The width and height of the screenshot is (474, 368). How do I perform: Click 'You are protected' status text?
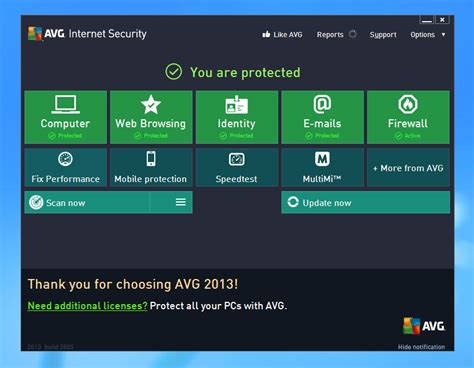pyautogui.click(x=245, y=72)
